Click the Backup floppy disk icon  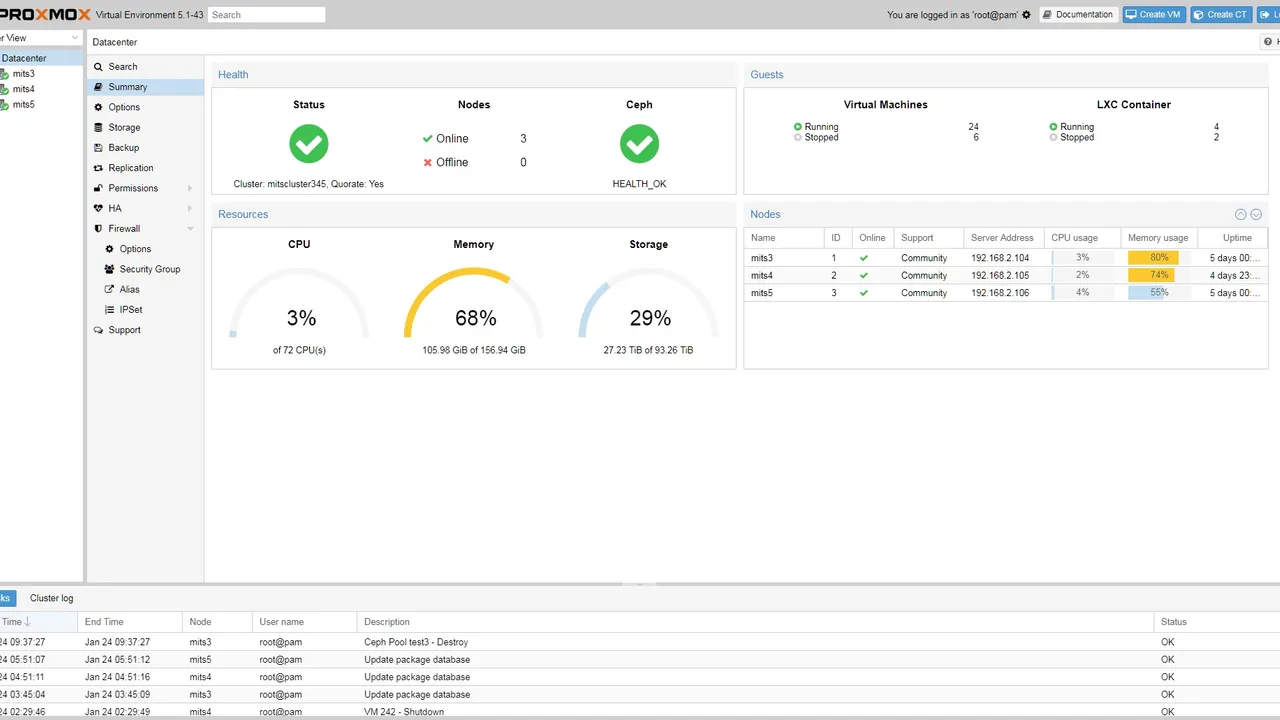[98, 148]
